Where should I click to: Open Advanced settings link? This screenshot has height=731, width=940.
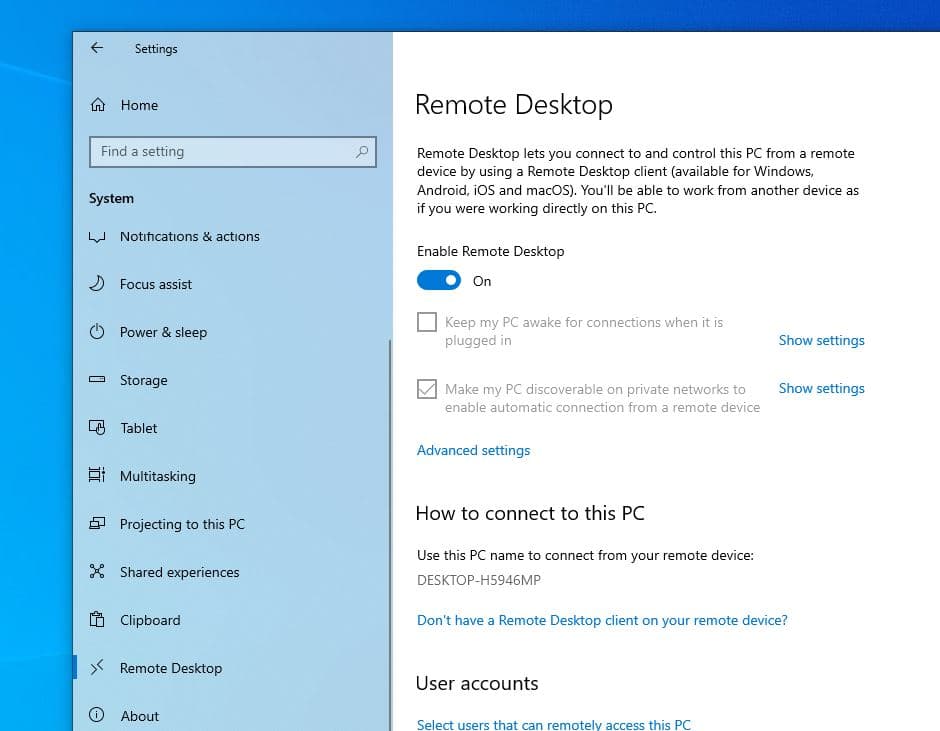click(x=473, y=450)
